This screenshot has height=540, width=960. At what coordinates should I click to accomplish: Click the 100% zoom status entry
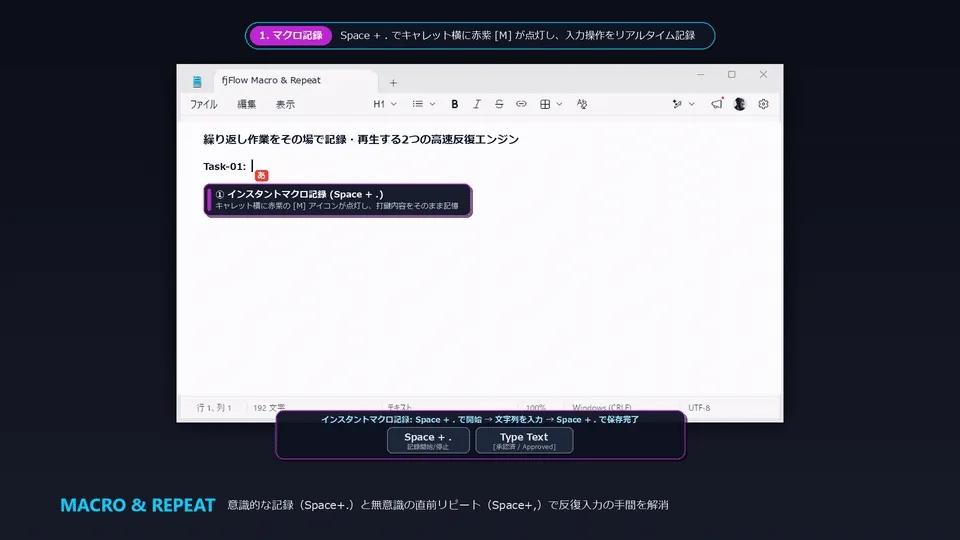tap(536, 407)
